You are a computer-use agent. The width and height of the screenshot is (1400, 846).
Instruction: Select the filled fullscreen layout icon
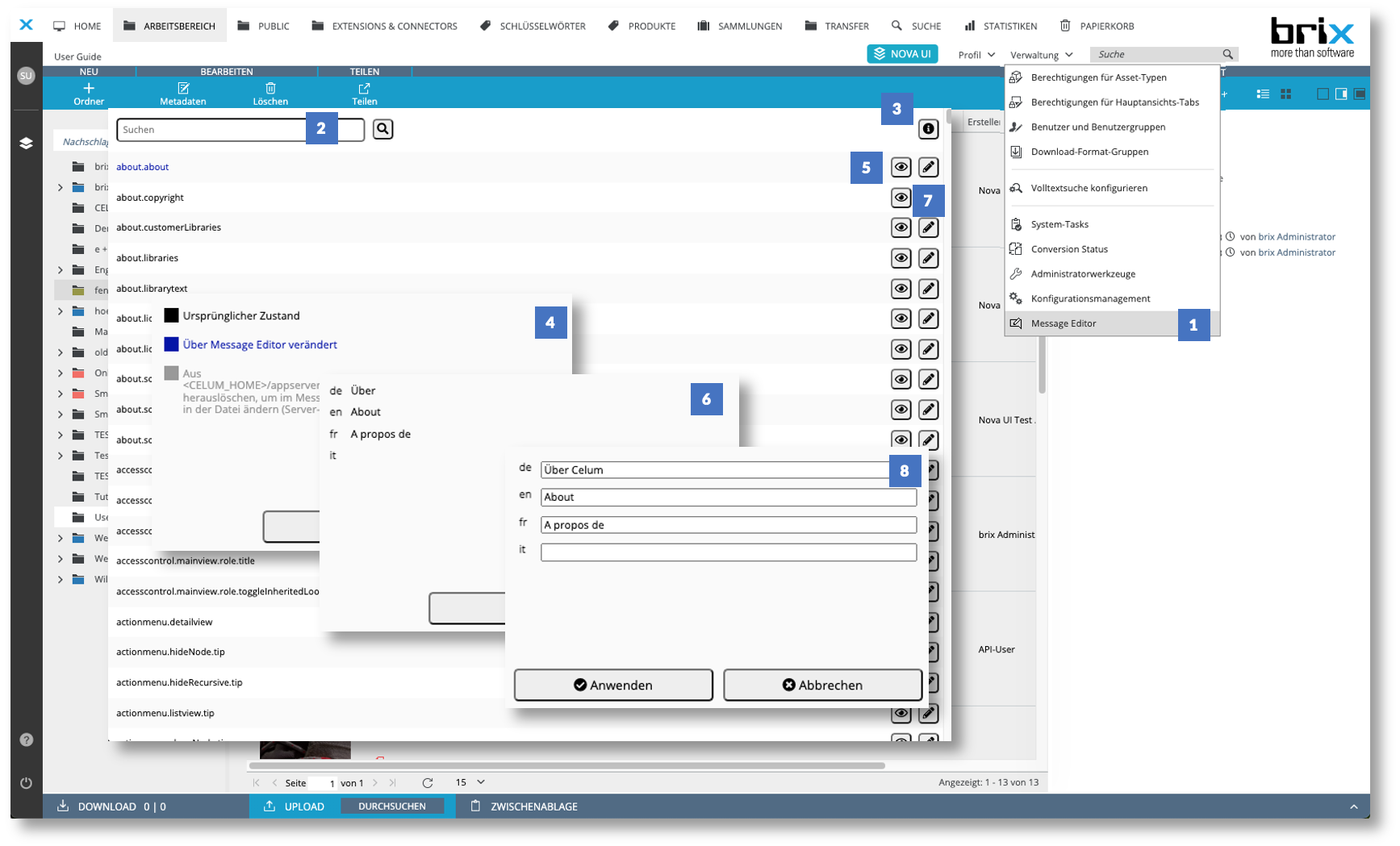click(1360, 94)
